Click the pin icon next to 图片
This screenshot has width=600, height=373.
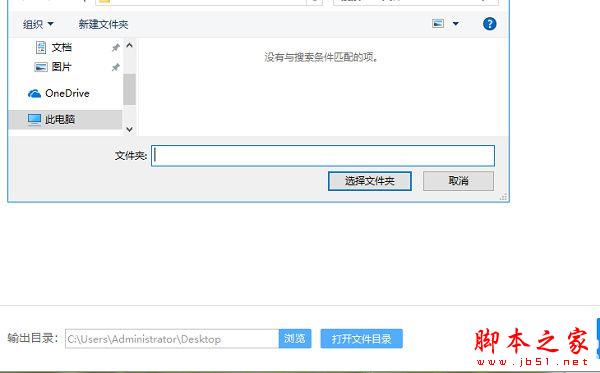click(x=115, y=67)
